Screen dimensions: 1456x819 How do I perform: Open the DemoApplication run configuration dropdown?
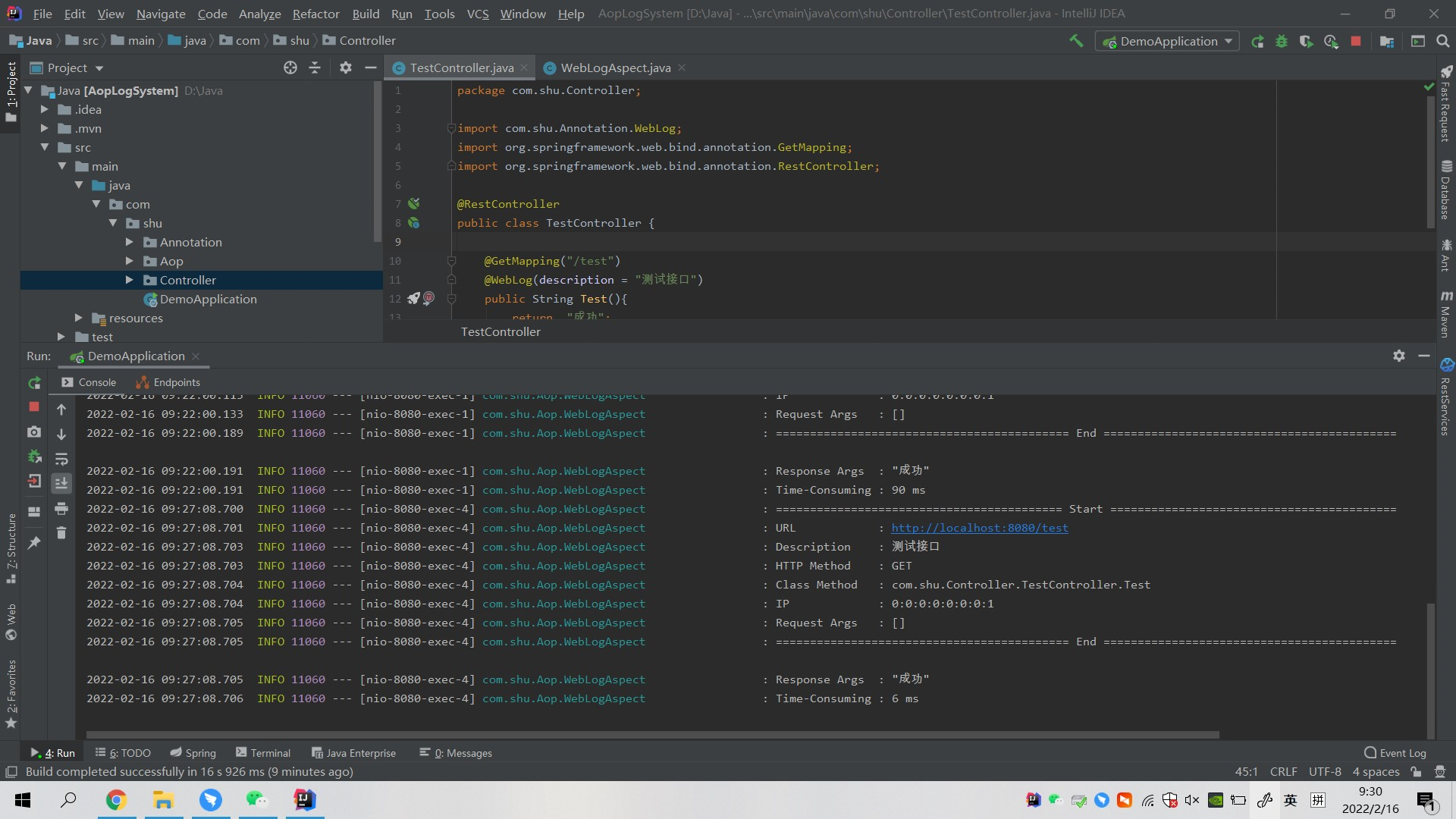(1167, 42)
